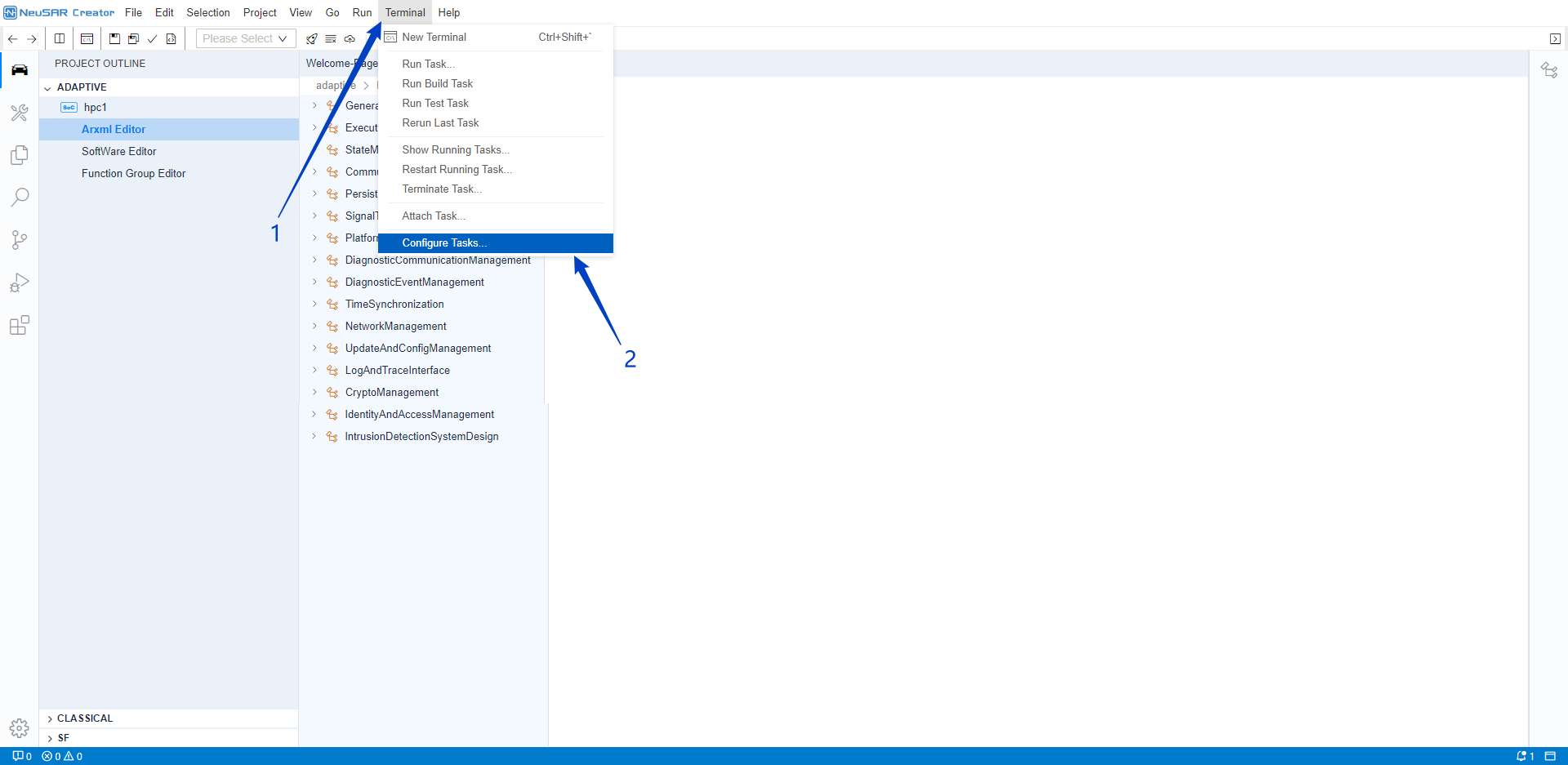Screen dimensions: 1568x765
Task: Collapse the ADAPTIVE section
Action: (48, 87)
